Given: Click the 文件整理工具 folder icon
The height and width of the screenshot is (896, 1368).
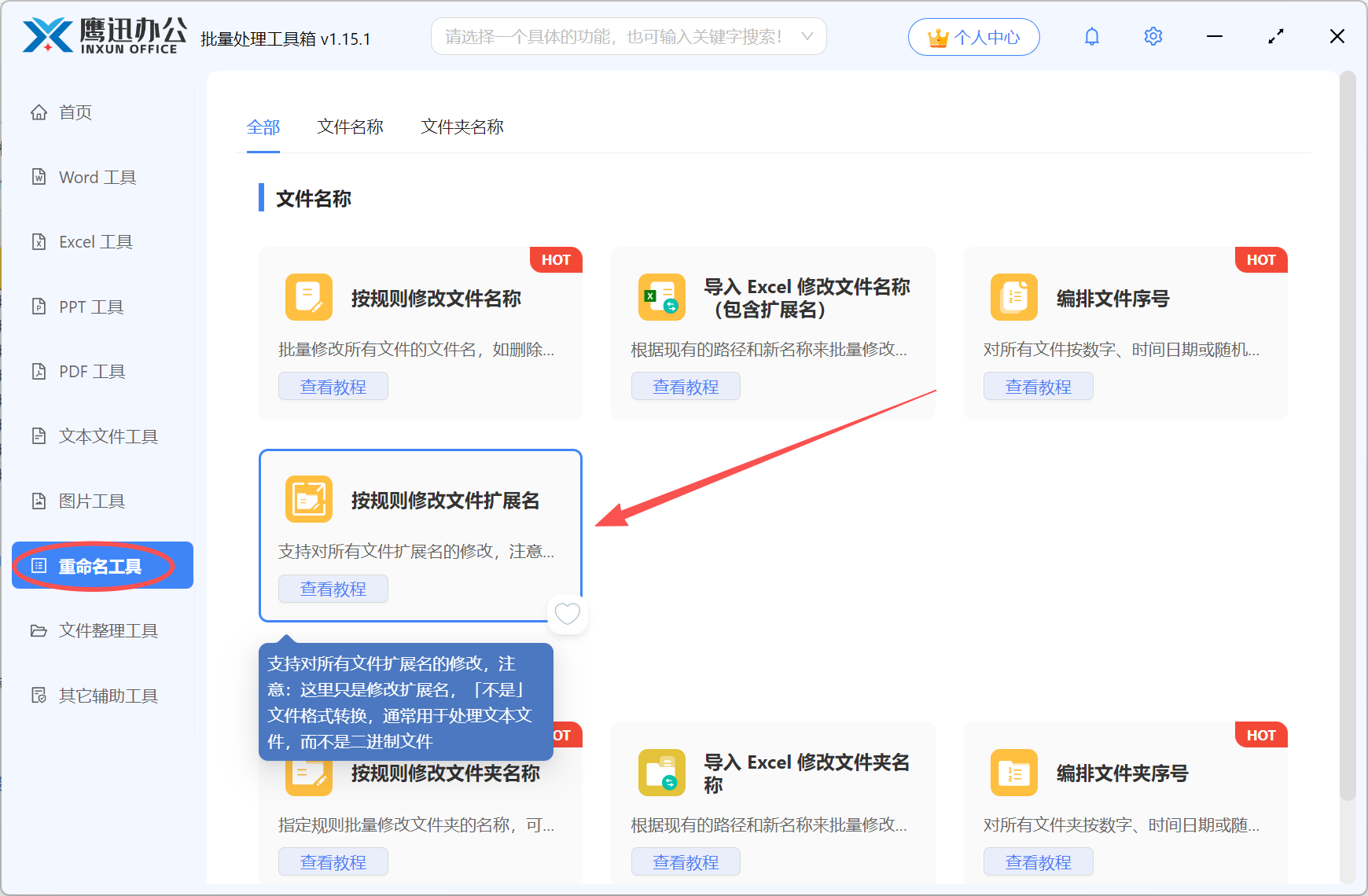Looking at the screenshot, I should pos(39,630).
